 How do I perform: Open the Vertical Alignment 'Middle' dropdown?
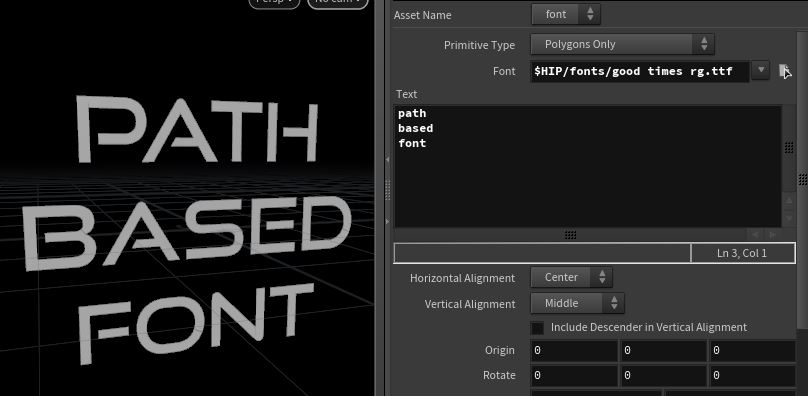pos(577,303)
